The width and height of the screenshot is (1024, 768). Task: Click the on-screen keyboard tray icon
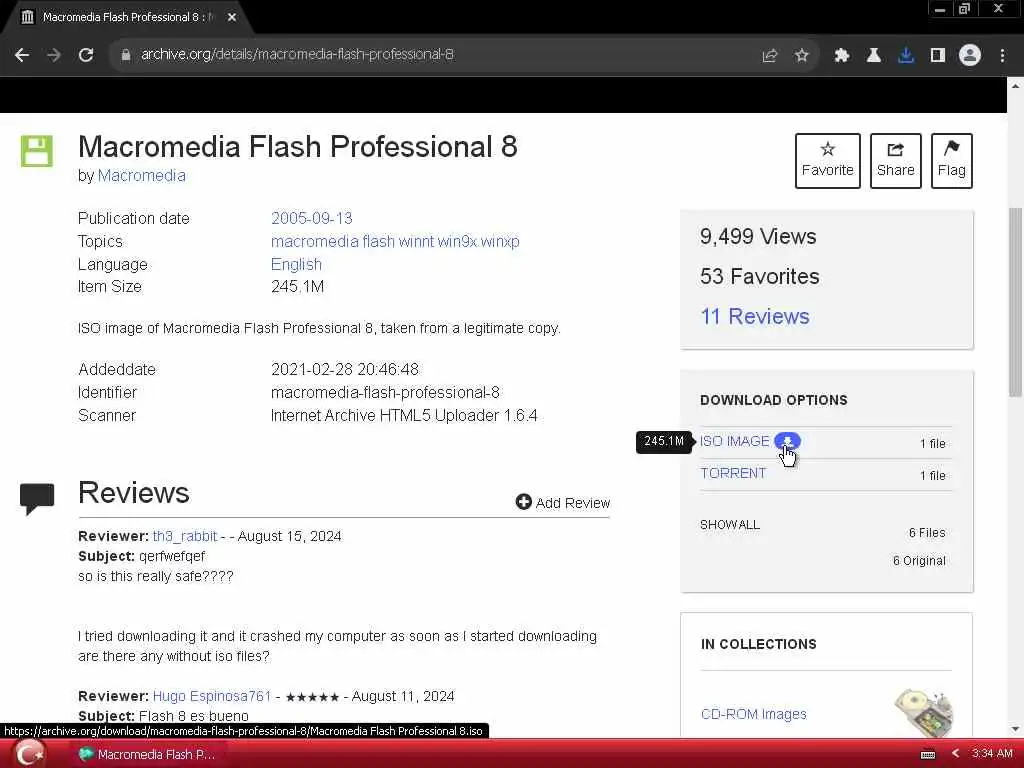(x=927, y=754)
